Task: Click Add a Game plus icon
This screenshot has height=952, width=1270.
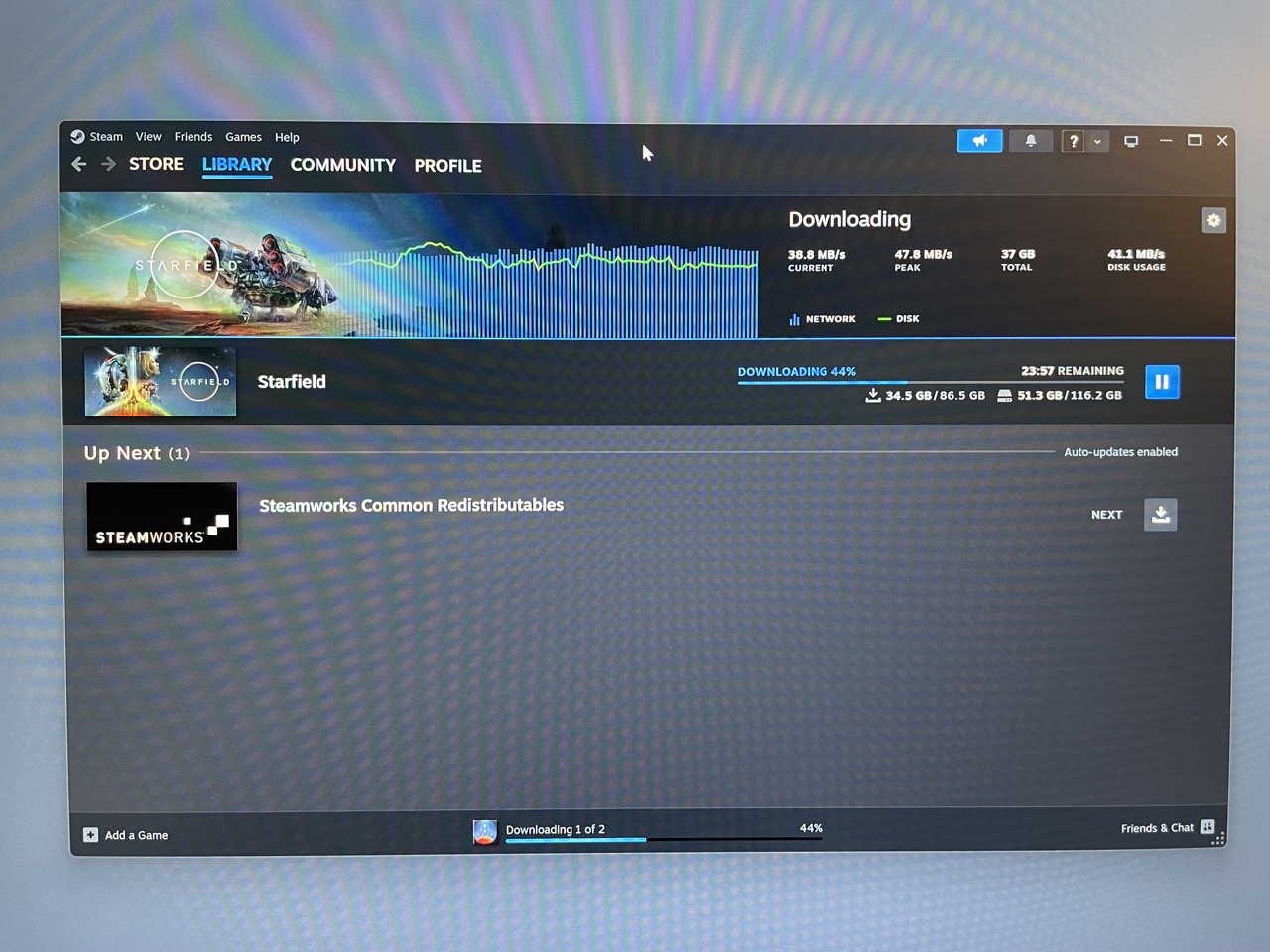Action: 90,835
